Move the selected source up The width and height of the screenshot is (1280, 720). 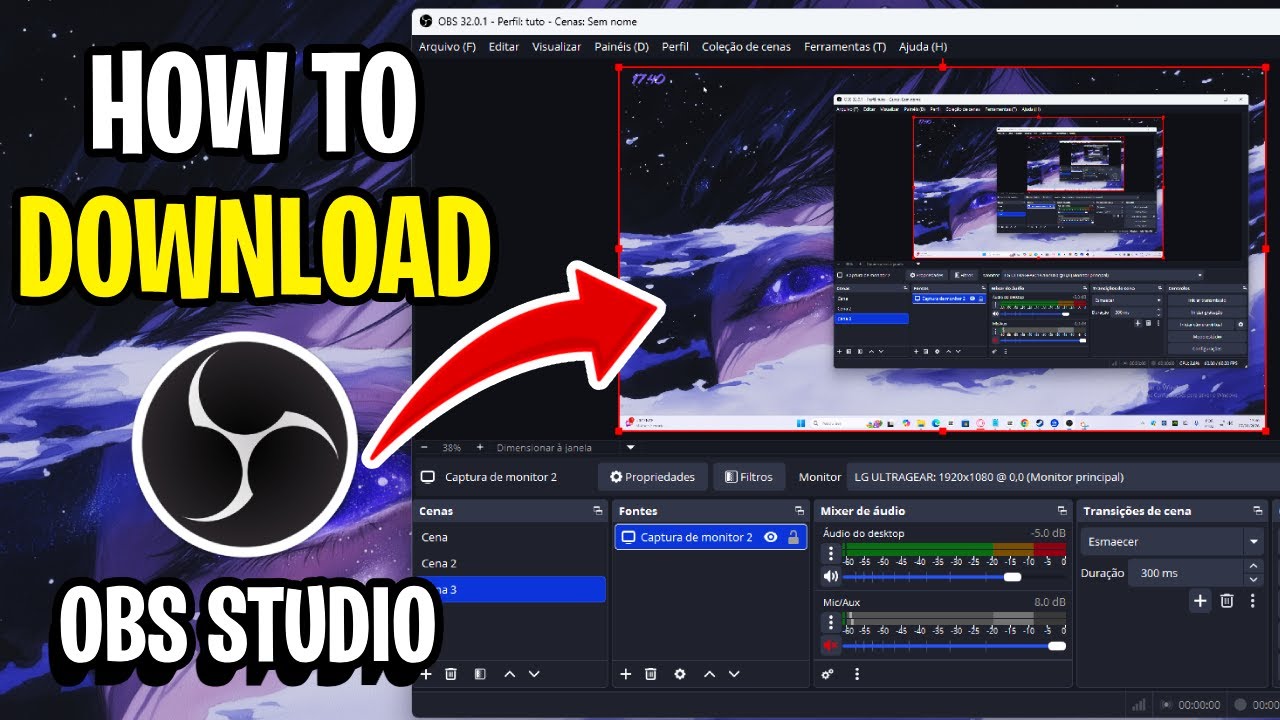(710, 674)
